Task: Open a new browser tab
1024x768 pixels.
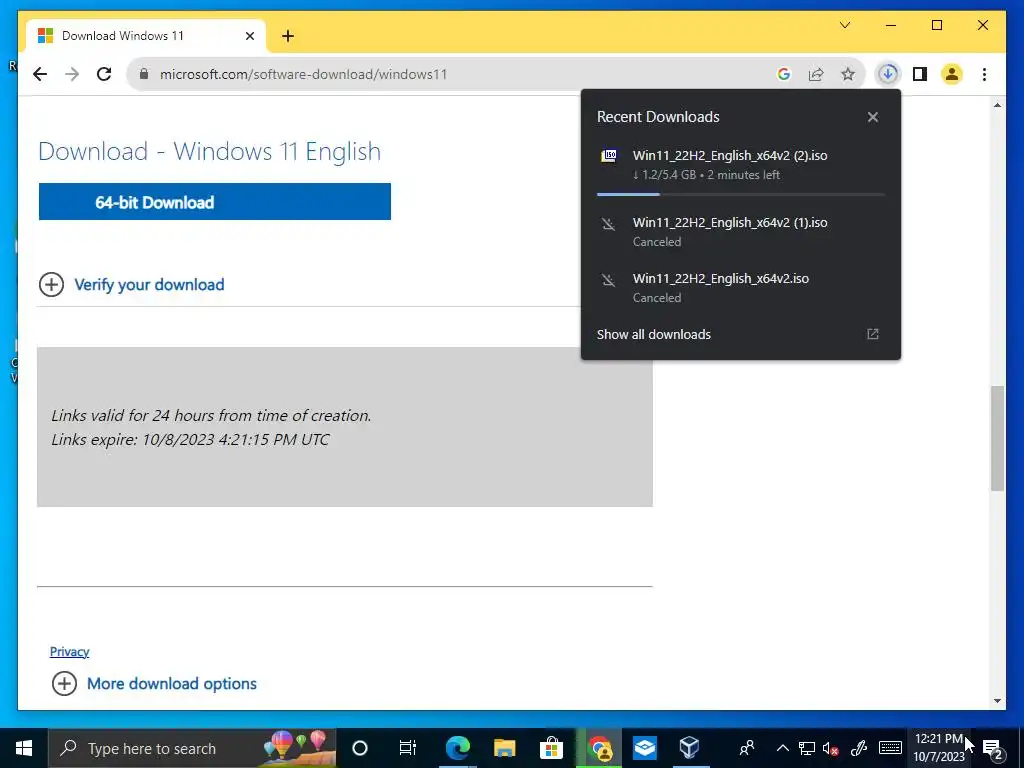Action: 288,36
